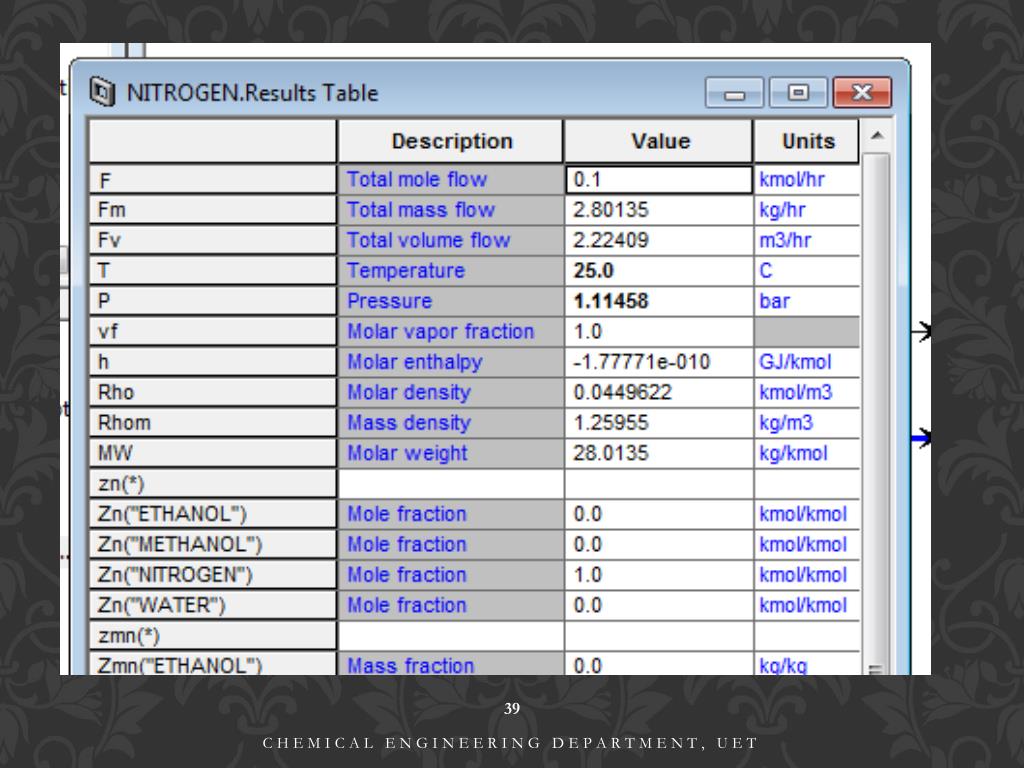This screenshot has height=768, width=1024.
Task: Click the C temperature units cell
Action: click(807, 270)
